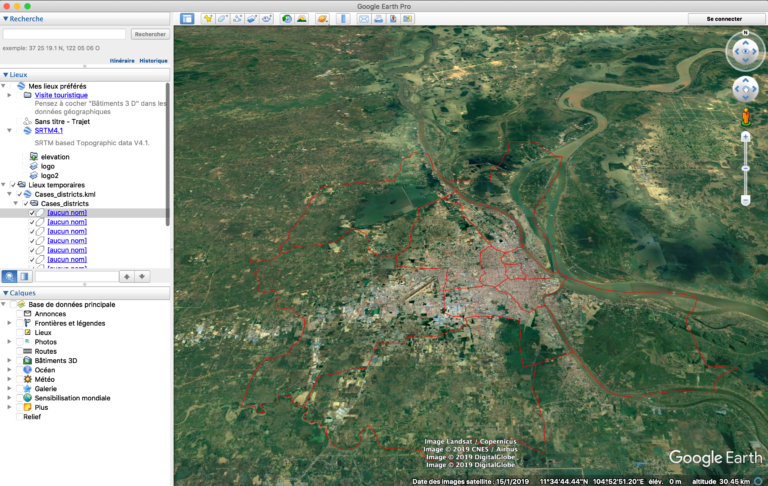768x486 pixels.
Task: Toggle the Lieux temporaires checkbox
Action: pos(13,185)
